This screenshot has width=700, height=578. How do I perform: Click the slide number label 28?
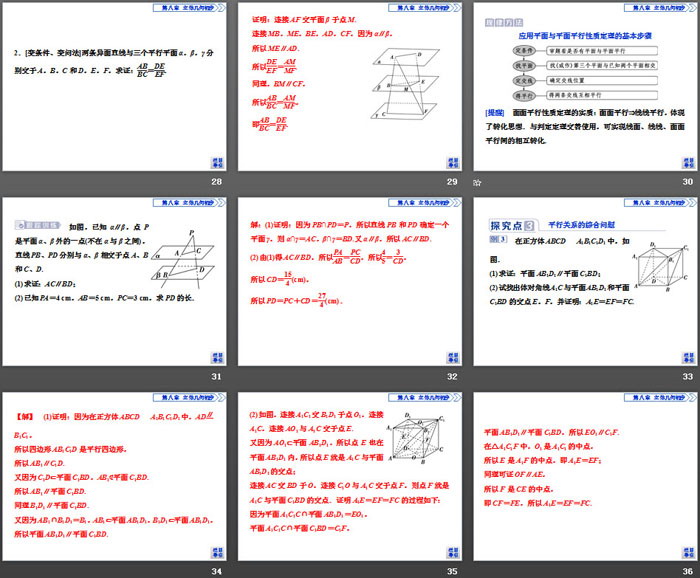click(x=217, y=182)
